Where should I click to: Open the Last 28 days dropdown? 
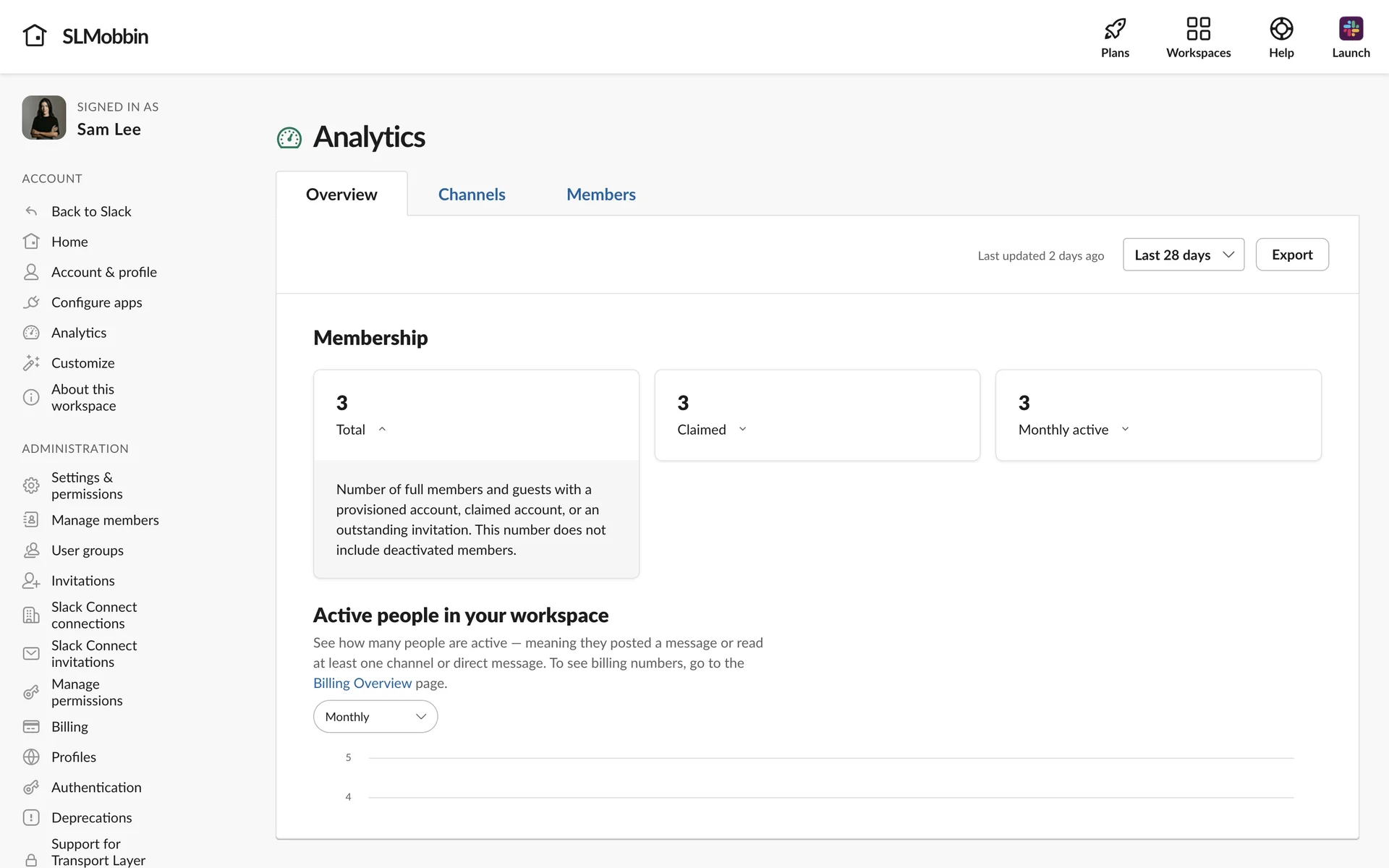coord(1183,255)
